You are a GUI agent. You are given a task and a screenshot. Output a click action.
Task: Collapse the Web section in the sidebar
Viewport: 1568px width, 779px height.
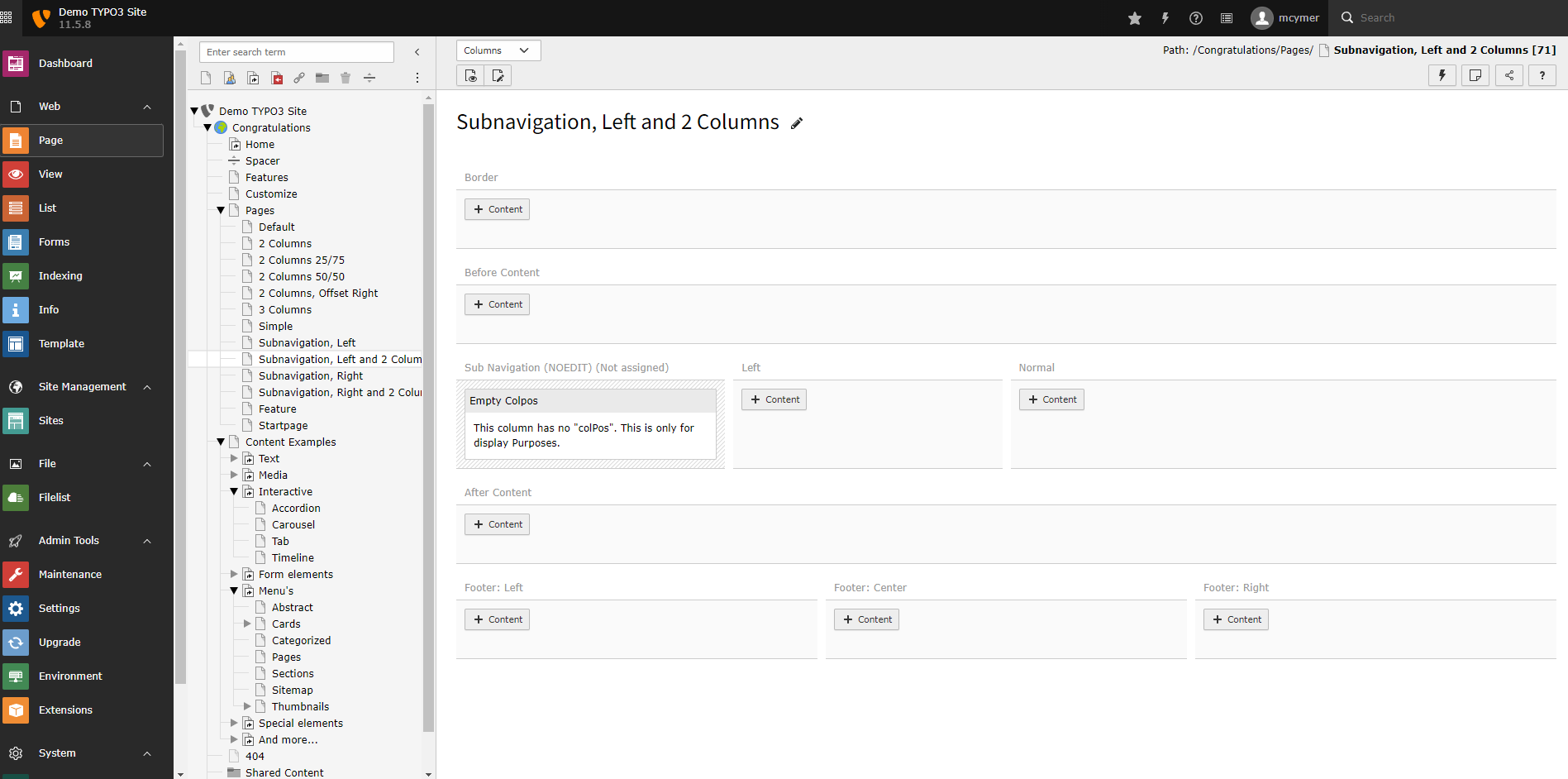(x=146, y=106)
